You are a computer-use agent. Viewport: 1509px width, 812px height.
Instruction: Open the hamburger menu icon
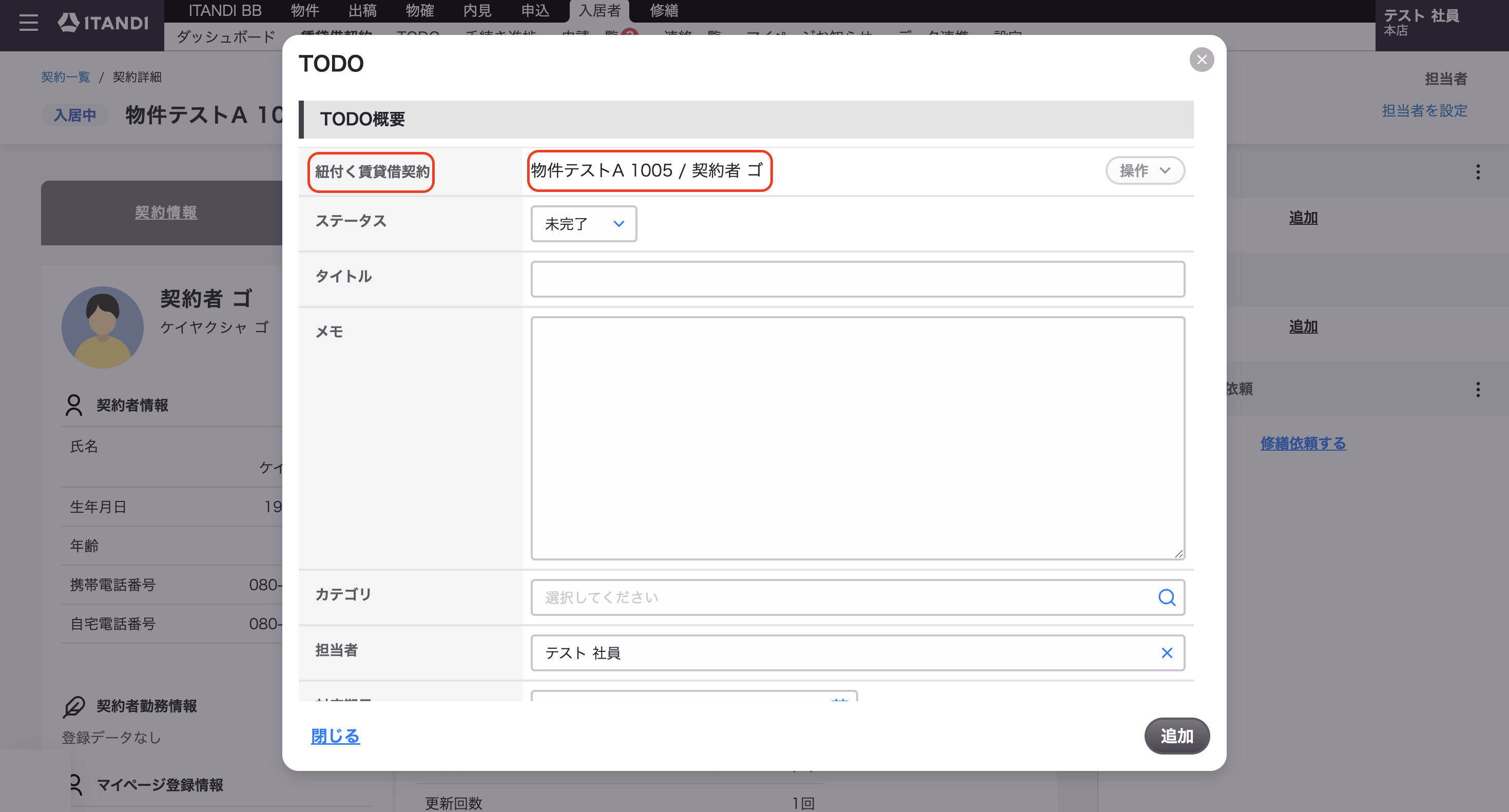click(28, 23)
